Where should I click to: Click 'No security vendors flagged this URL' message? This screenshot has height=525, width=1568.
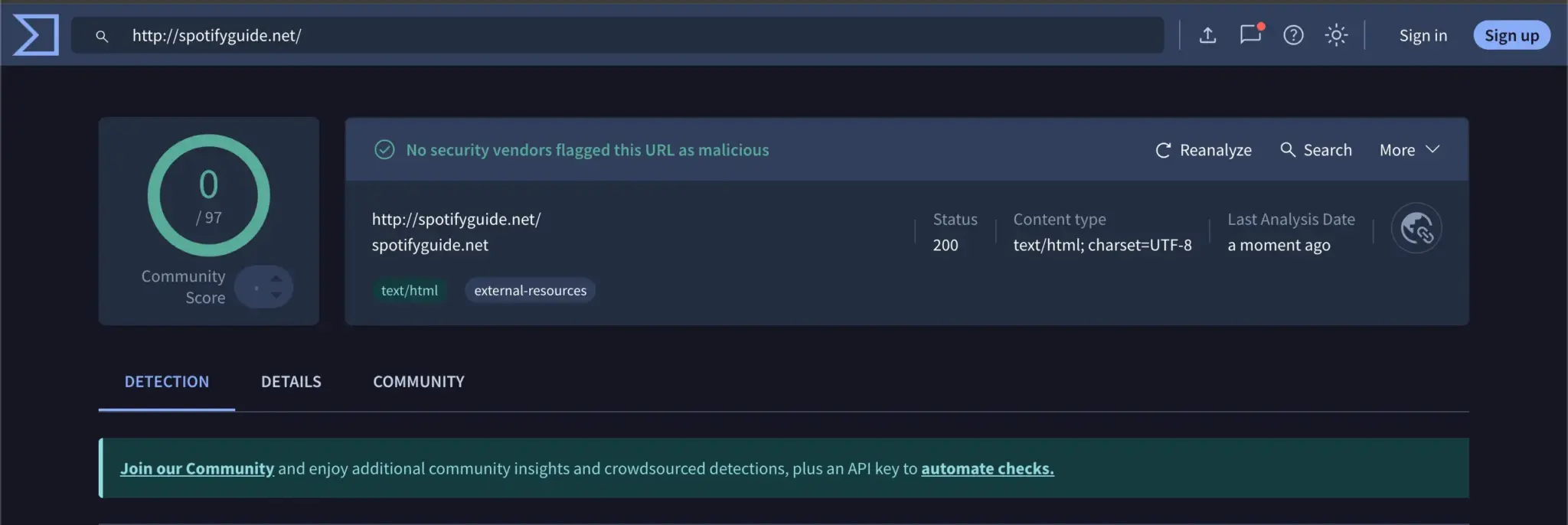point(587,150)
